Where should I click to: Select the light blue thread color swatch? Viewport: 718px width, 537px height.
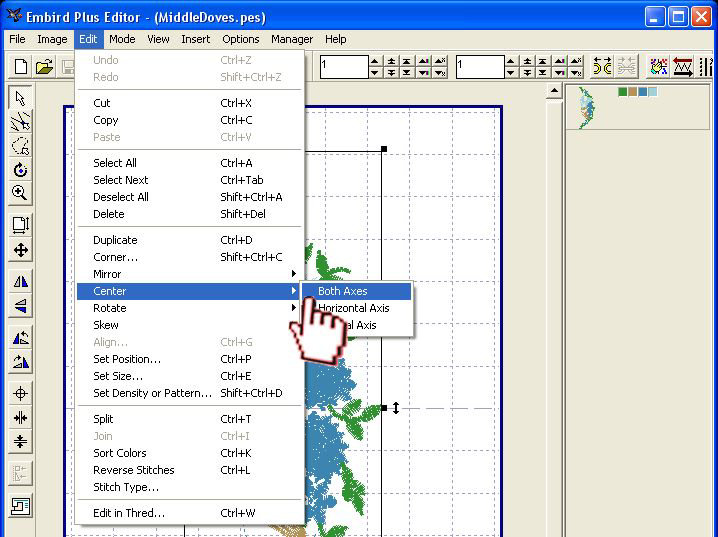(653, 92)
